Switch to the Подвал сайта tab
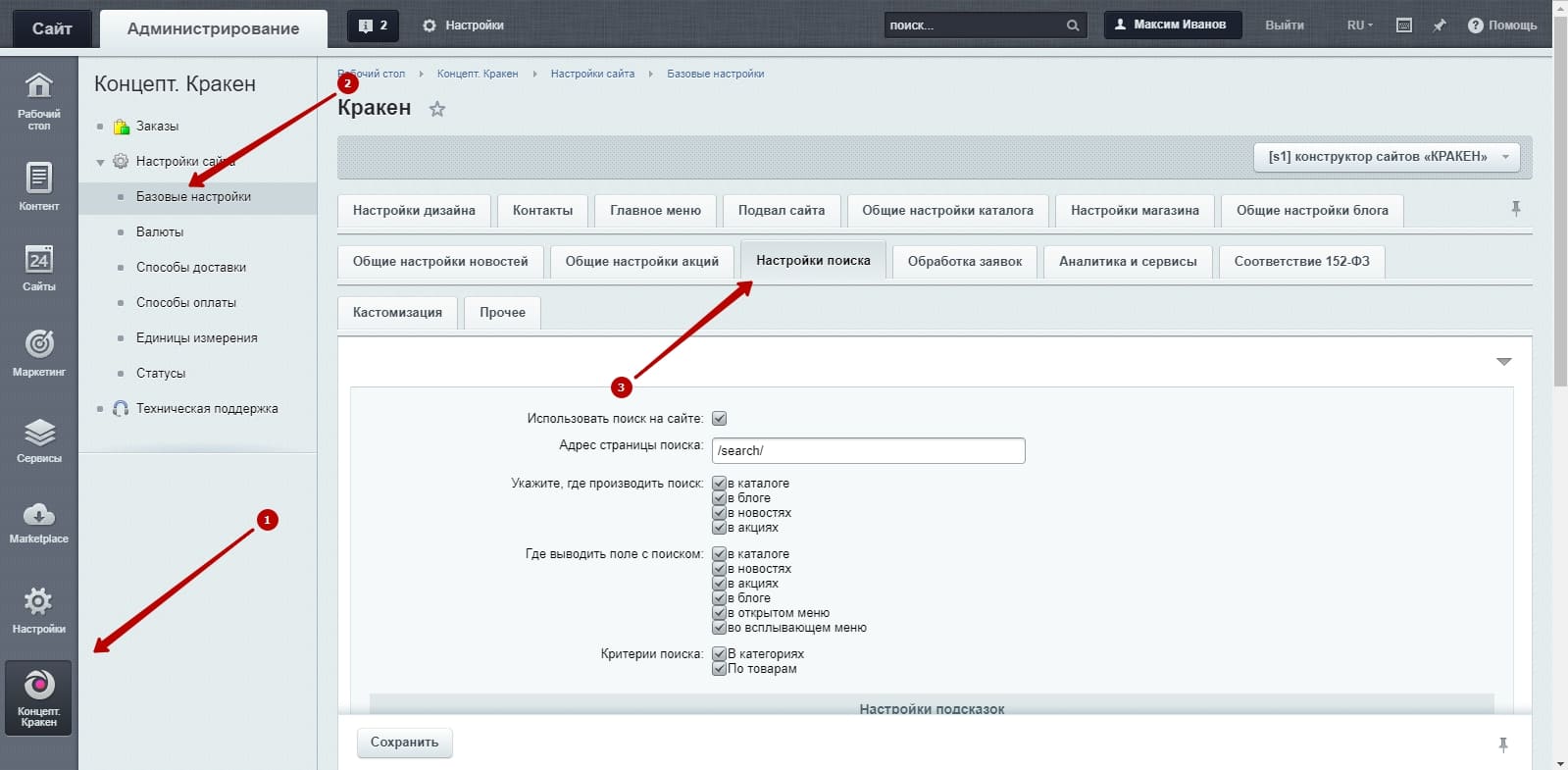Image resolution: width=1568 pixels, height=770 pixels. 782,210
